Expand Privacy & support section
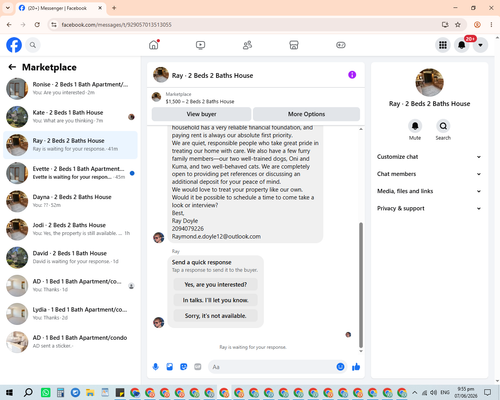Image resolution: width=500 pixels, height=400 pixels. tap(429, 208)
